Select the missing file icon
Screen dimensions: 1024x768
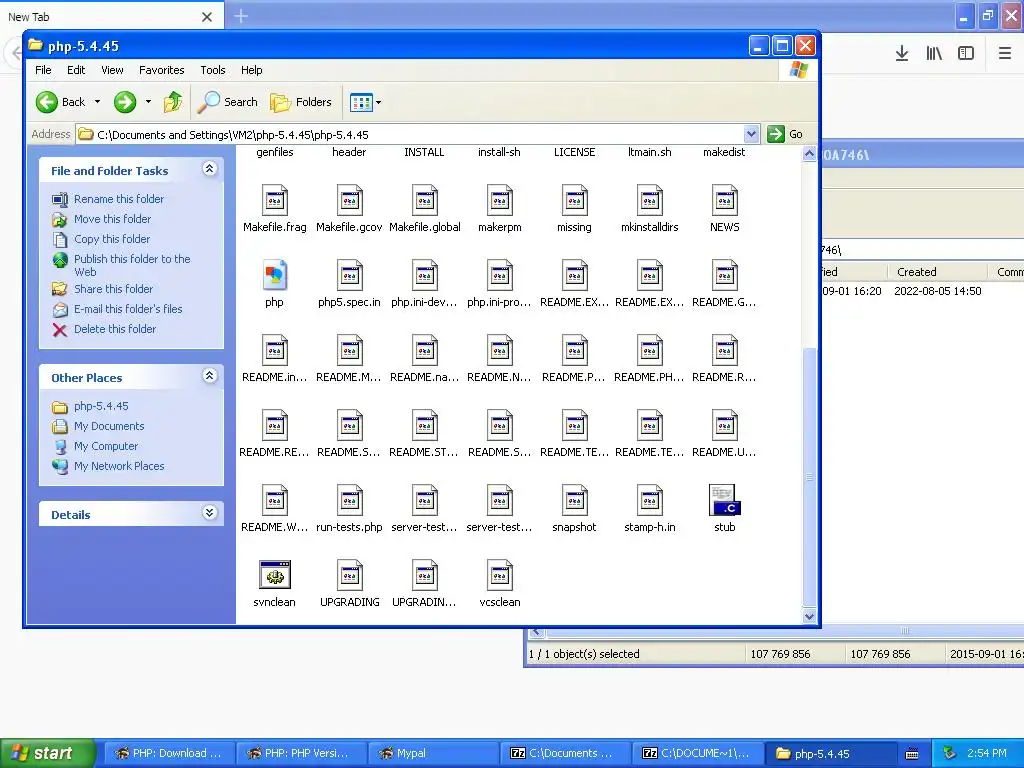tap(575, 200)
